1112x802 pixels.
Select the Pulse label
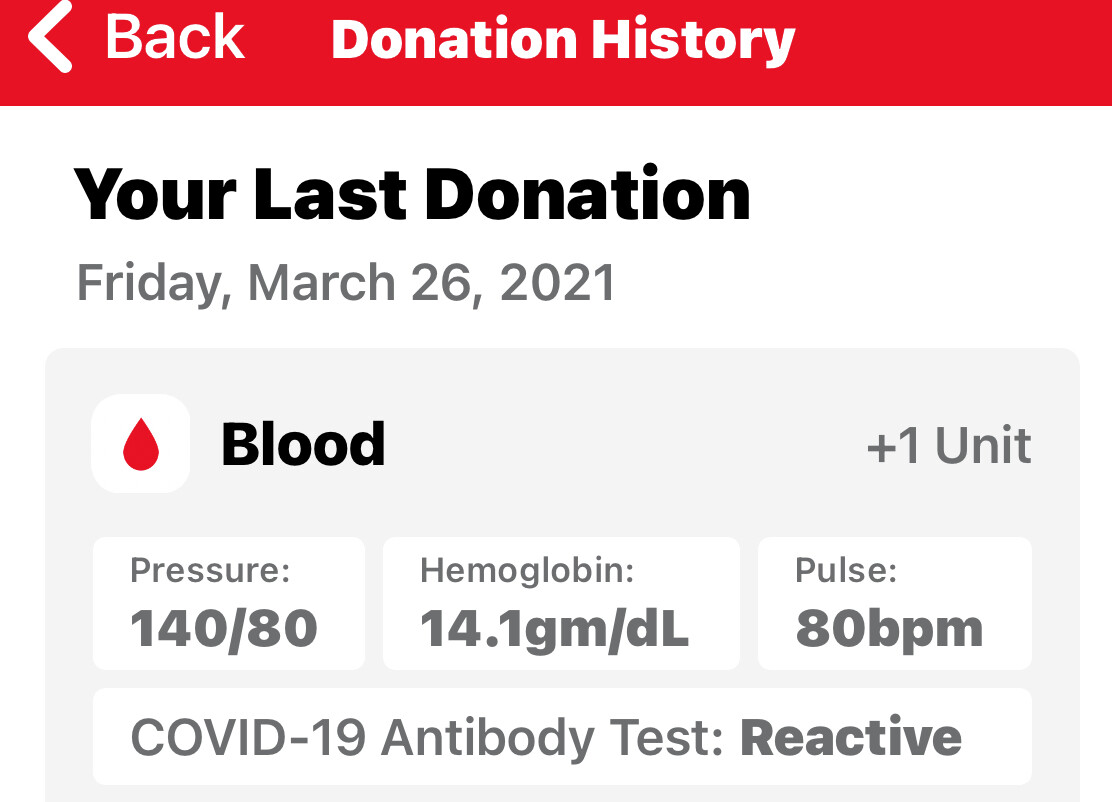click(x=846, y=571)
